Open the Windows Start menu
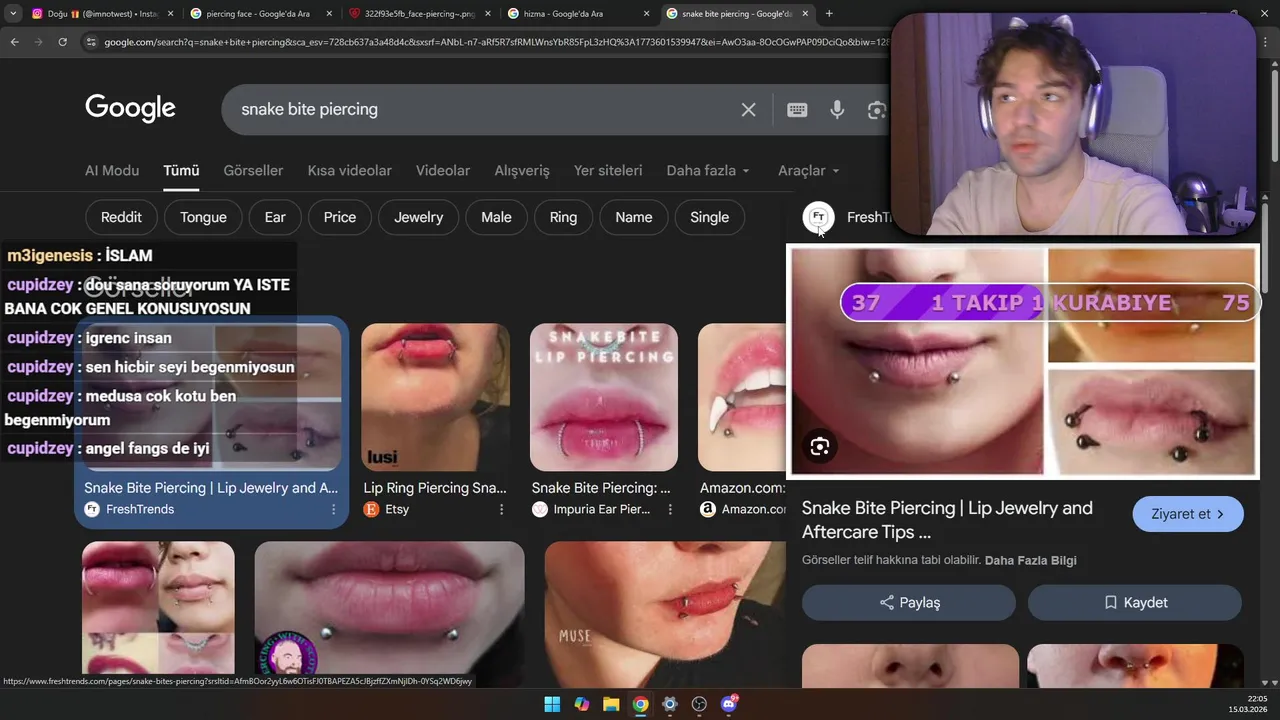The width and height of the screenshot is (1280, 720). pos(552,704)
